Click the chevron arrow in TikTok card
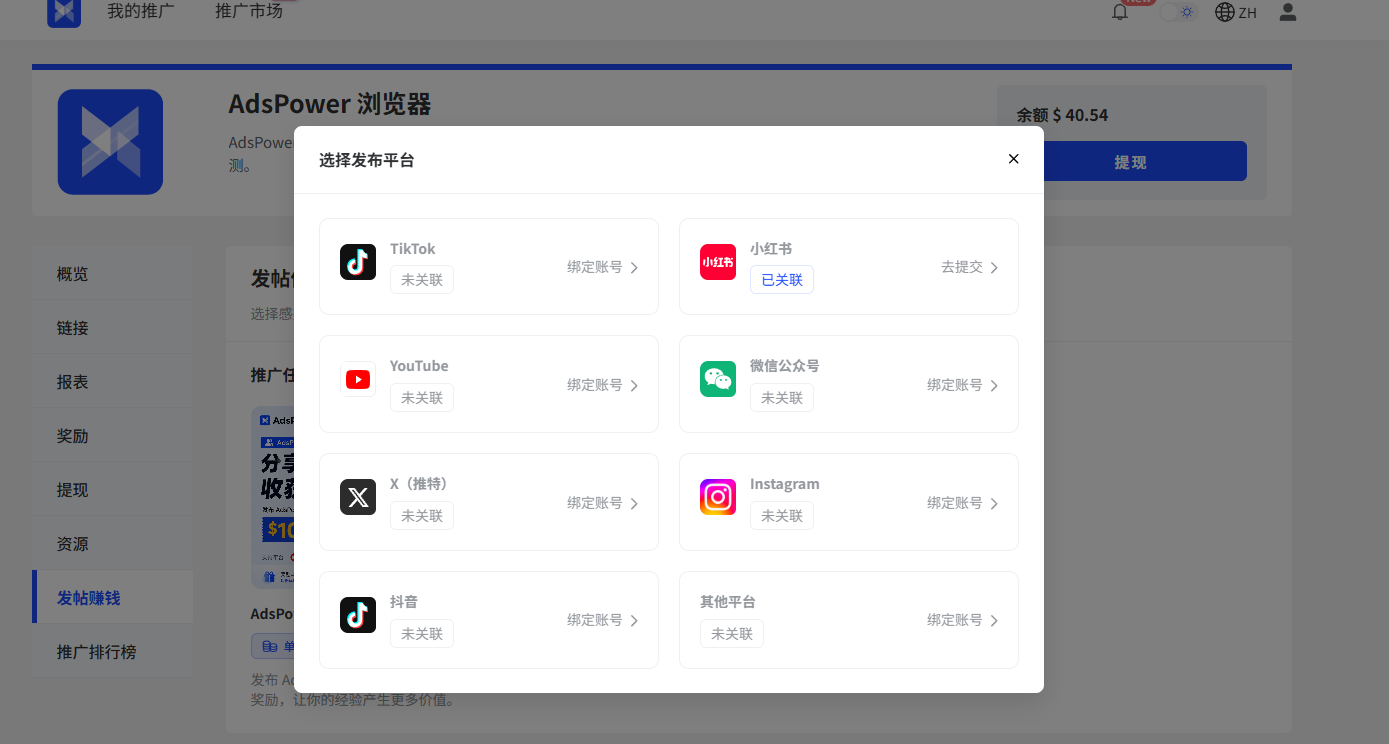The width and height of the screenshot is (1389, 744). click(x=634, y=268)
